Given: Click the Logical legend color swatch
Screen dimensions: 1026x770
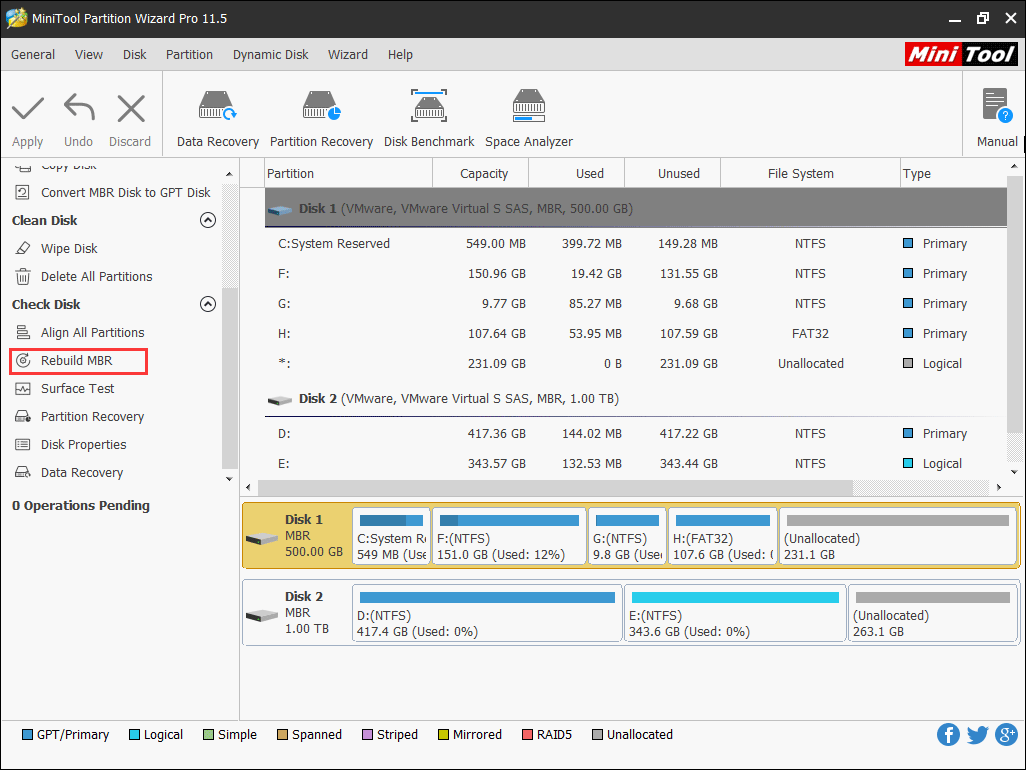Looking at the screenshot, I should pos(134,735).
